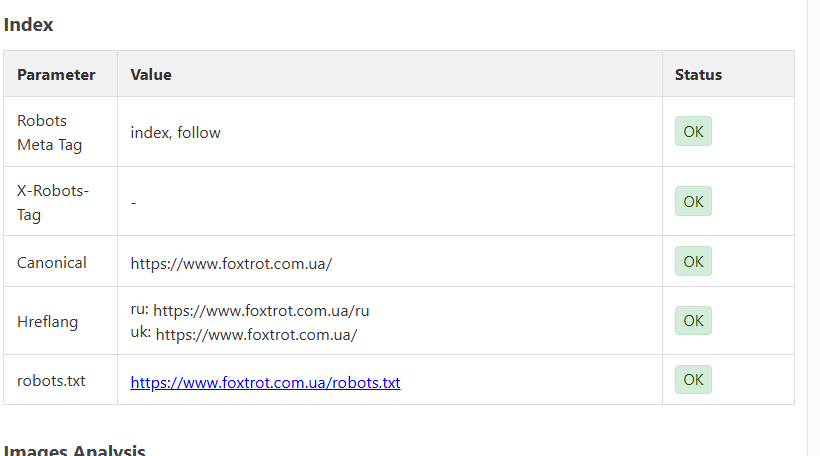820x456 pixels.
Task: Click the canonical URL value text
Action: coord(231,264)
